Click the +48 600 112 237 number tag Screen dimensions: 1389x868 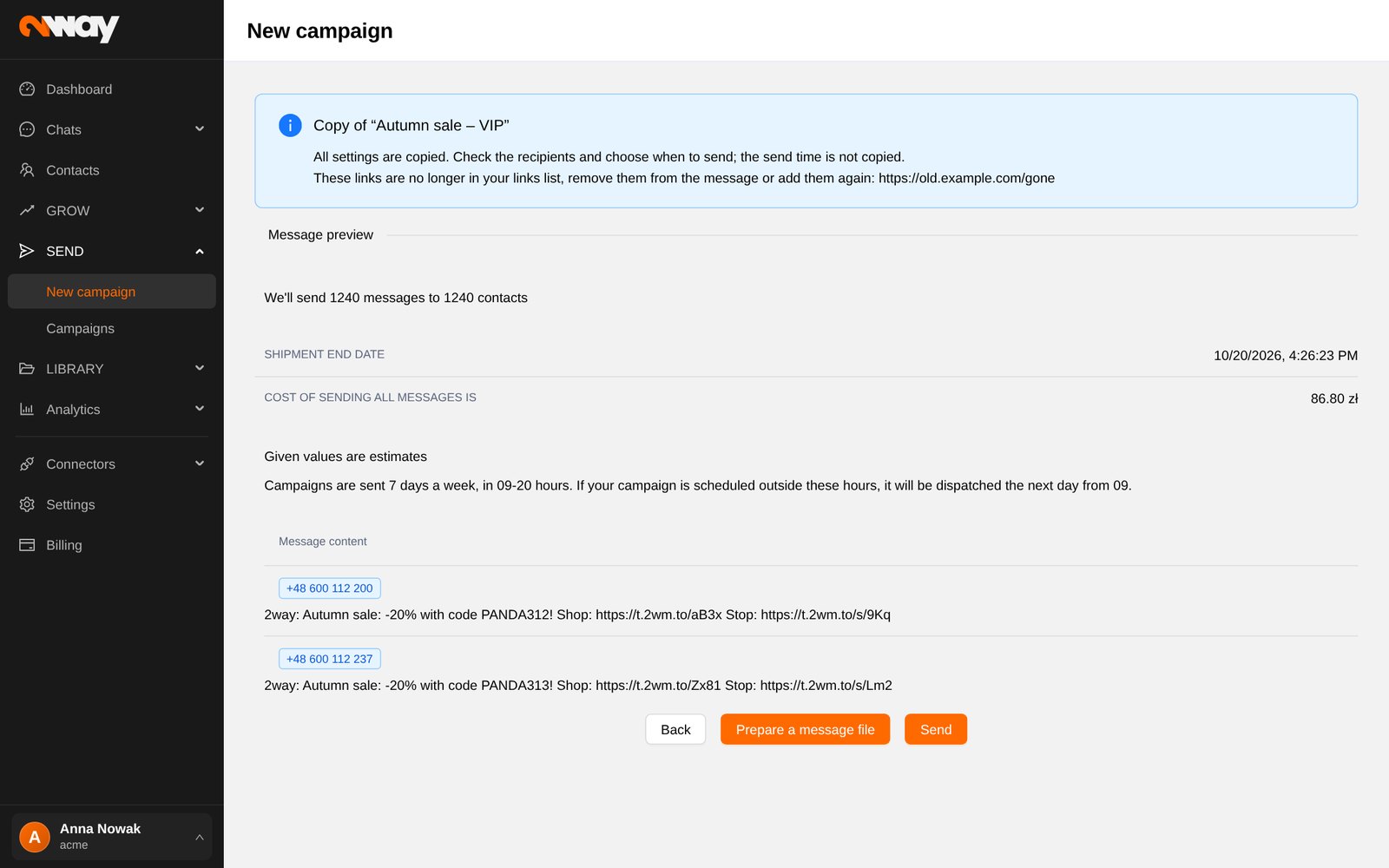tap(330, 659)
